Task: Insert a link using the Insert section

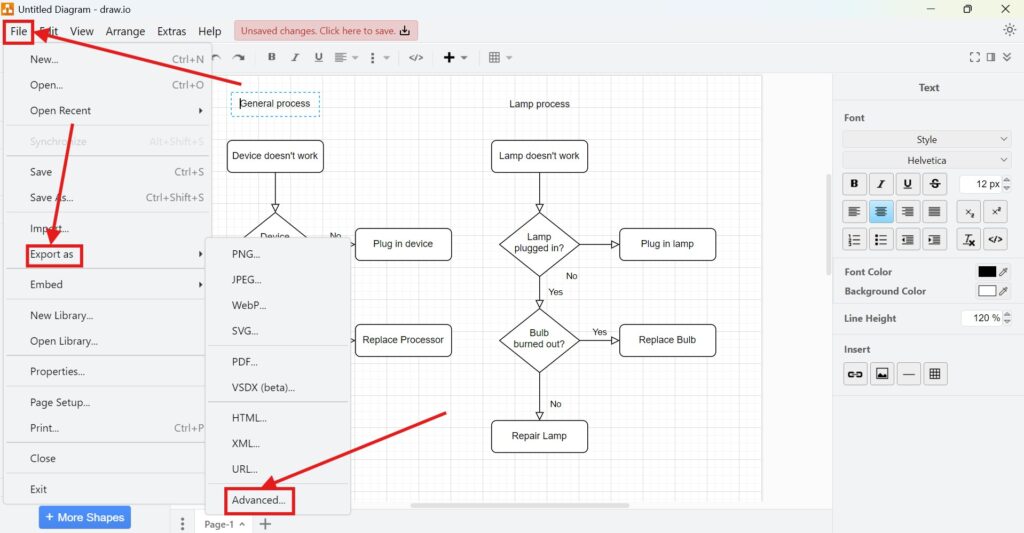Action: pos(854,374)
